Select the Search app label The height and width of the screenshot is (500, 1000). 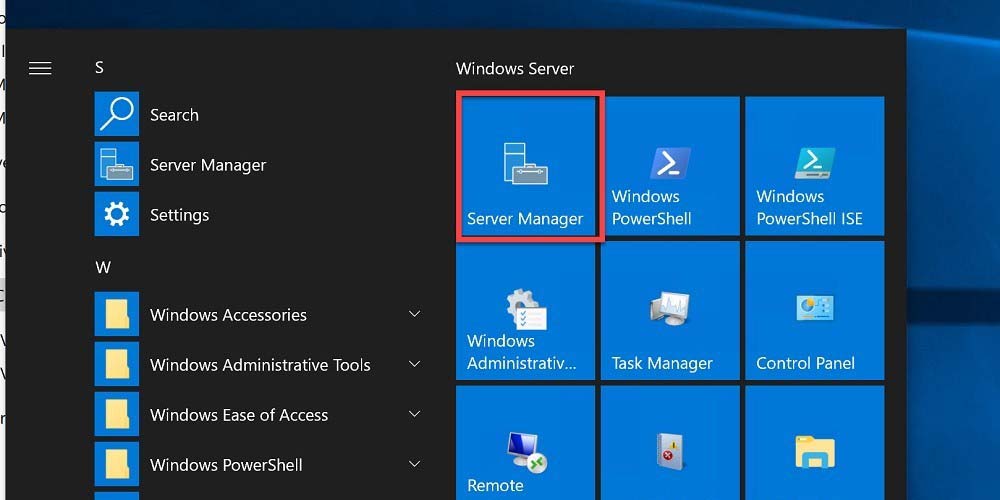point(174,115)
